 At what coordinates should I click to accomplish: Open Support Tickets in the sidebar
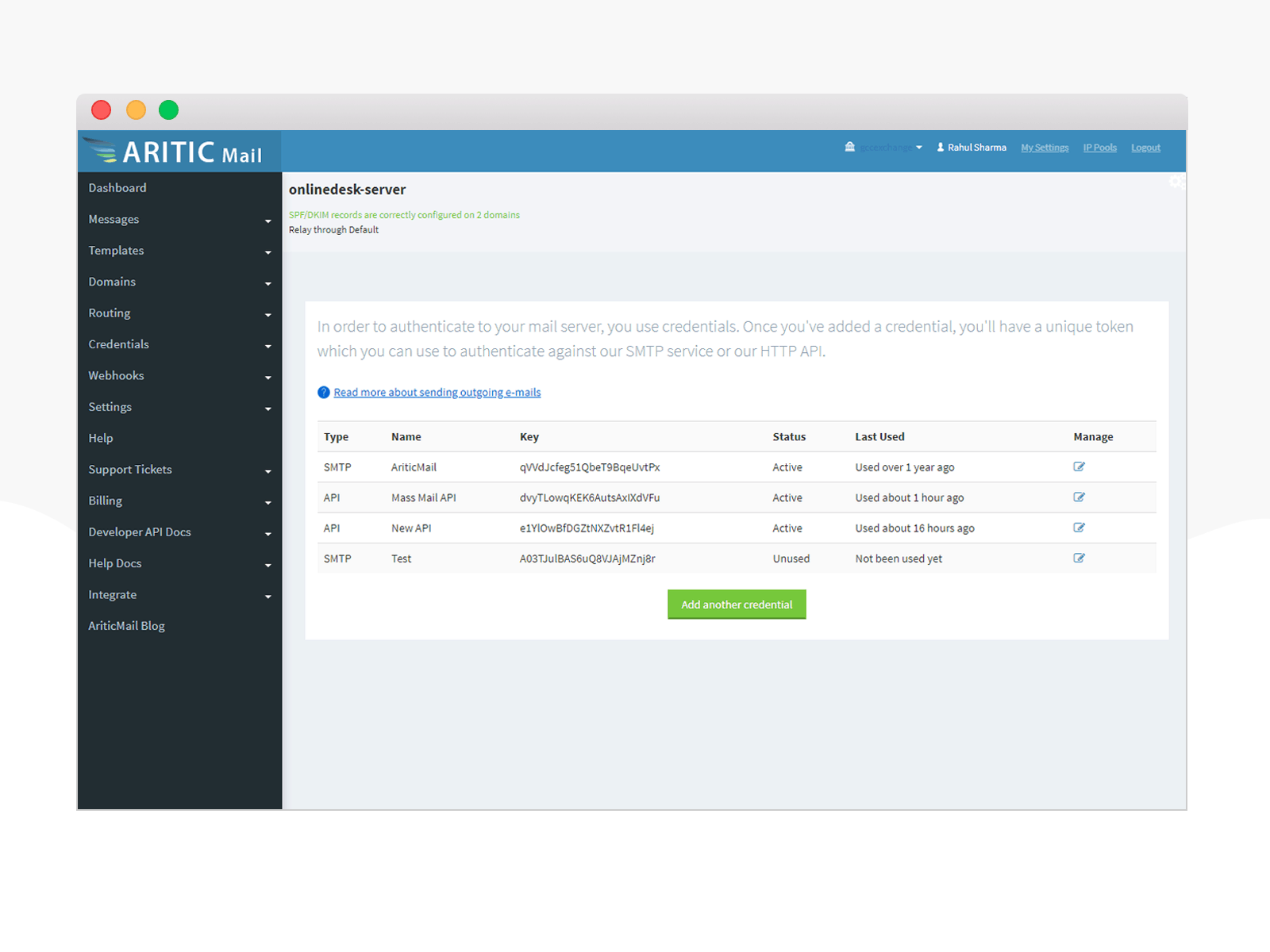pyautogui.click(x=130, y=470)
